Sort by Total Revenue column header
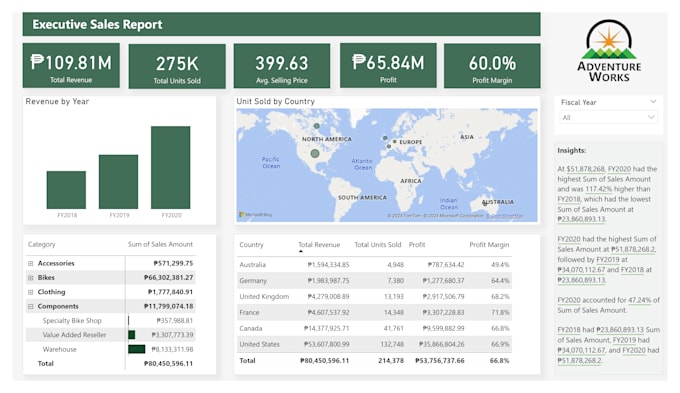 pos(319,245)
